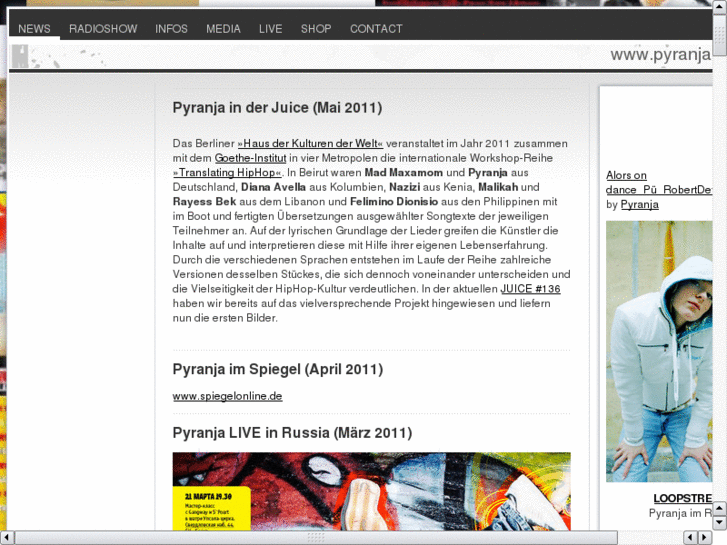Click the vertical scrollbar down arrow
The height and width of the screenshot is (545, 727).
tap(720, 523)
